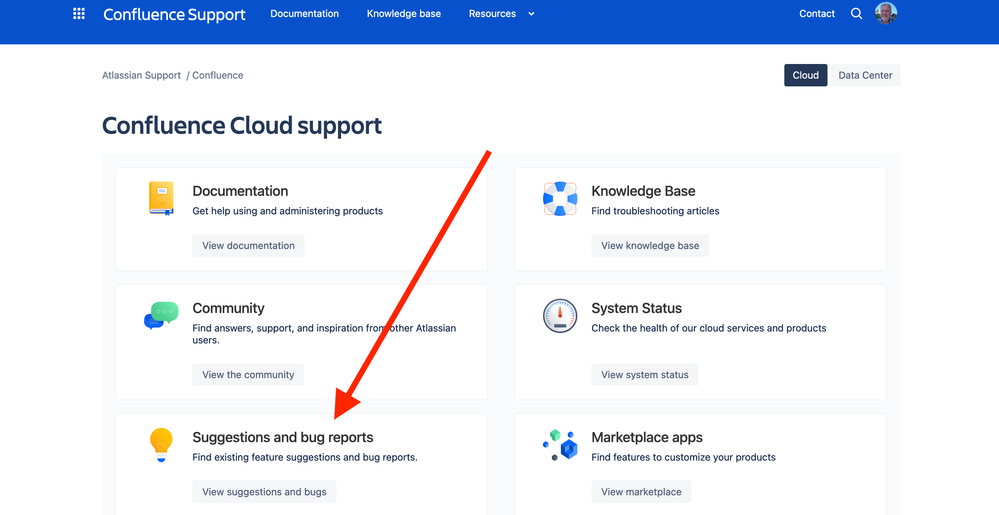Open the app switcher grid icon
The image size is (999, 515).
pyautogui.click(x=79, y=13)
